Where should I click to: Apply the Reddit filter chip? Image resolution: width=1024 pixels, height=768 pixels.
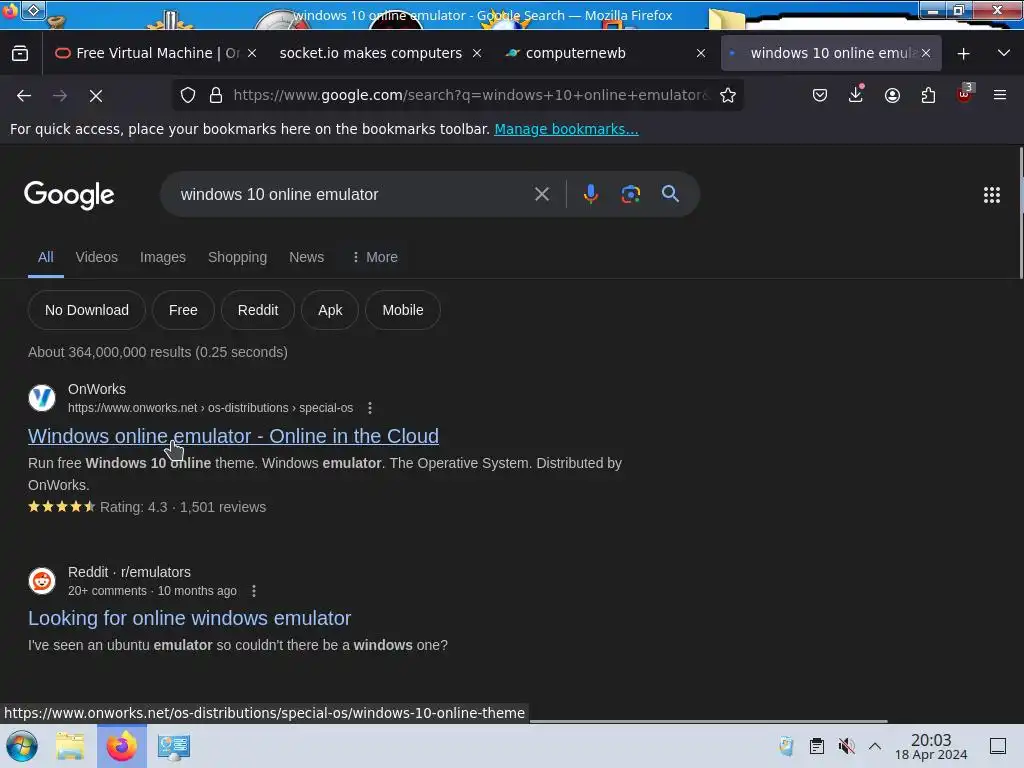pyautogui.click(x=258, y=310)
